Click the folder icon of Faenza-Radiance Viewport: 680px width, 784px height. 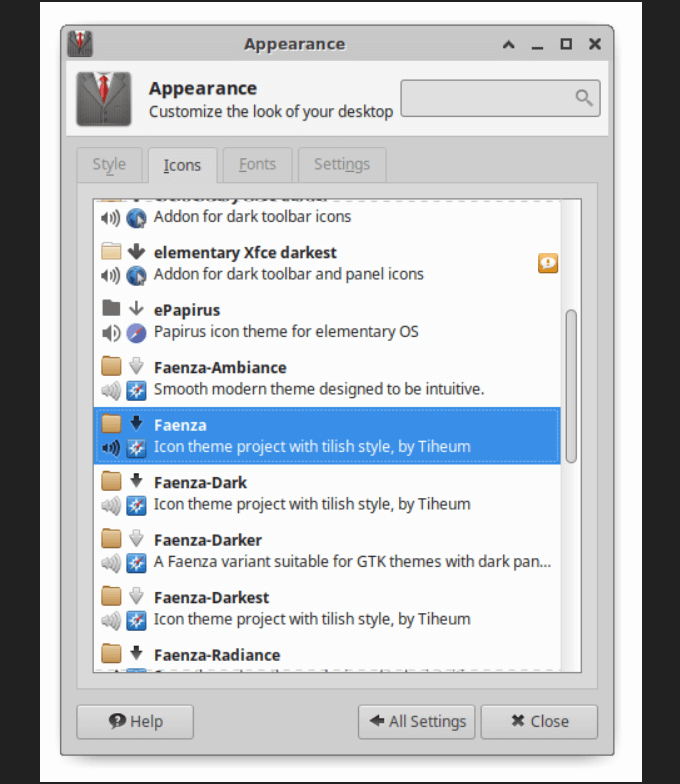[x=111, y=654]
